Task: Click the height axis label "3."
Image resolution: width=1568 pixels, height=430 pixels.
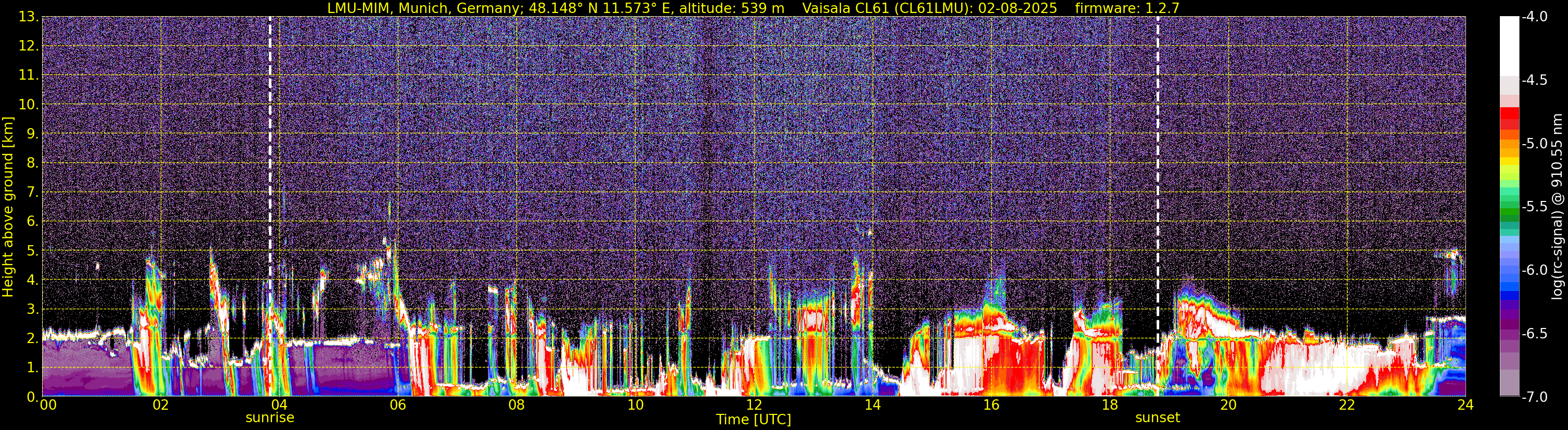Action: pyautogui.click(x=33, y=309)
